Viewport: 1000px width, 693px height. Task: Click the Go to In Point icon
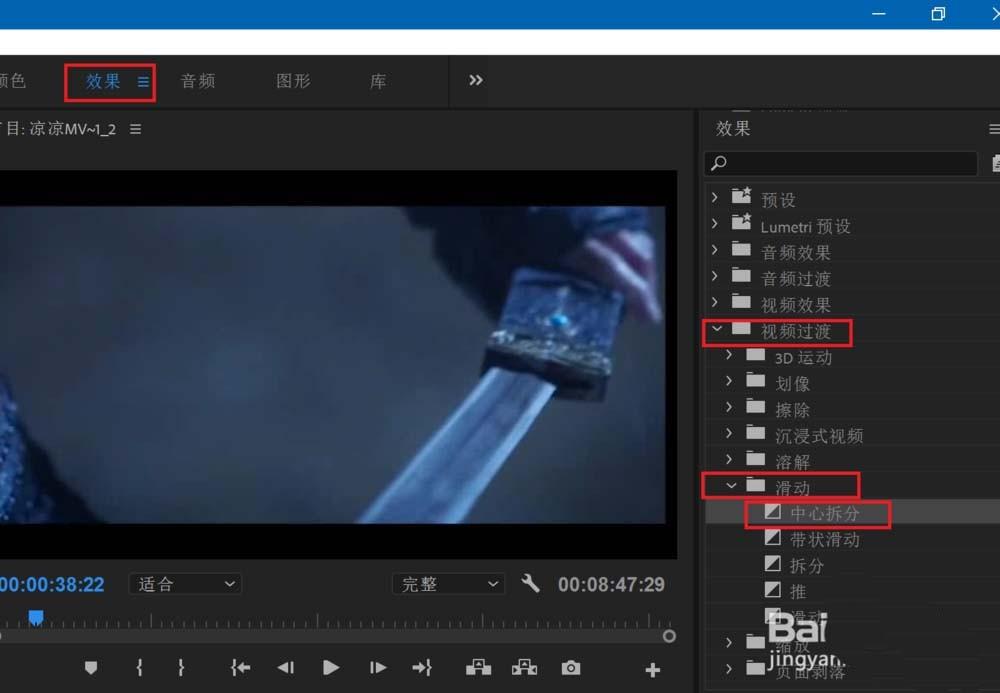pos(240,669)
